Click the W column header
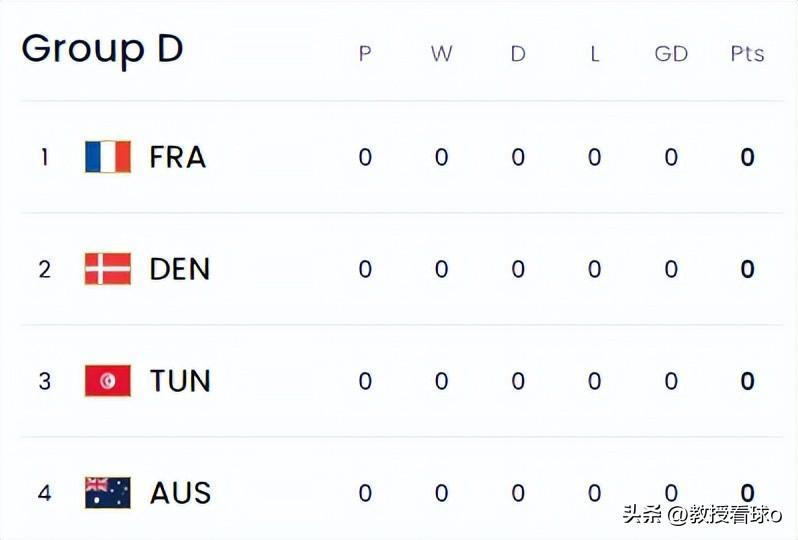The height and width of the screenshot is (540, 798). 441,53
